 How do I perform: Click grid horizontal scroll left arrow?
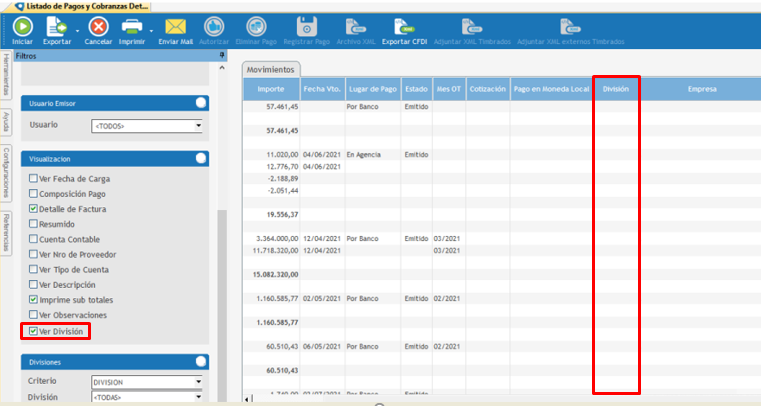point(247,399)
